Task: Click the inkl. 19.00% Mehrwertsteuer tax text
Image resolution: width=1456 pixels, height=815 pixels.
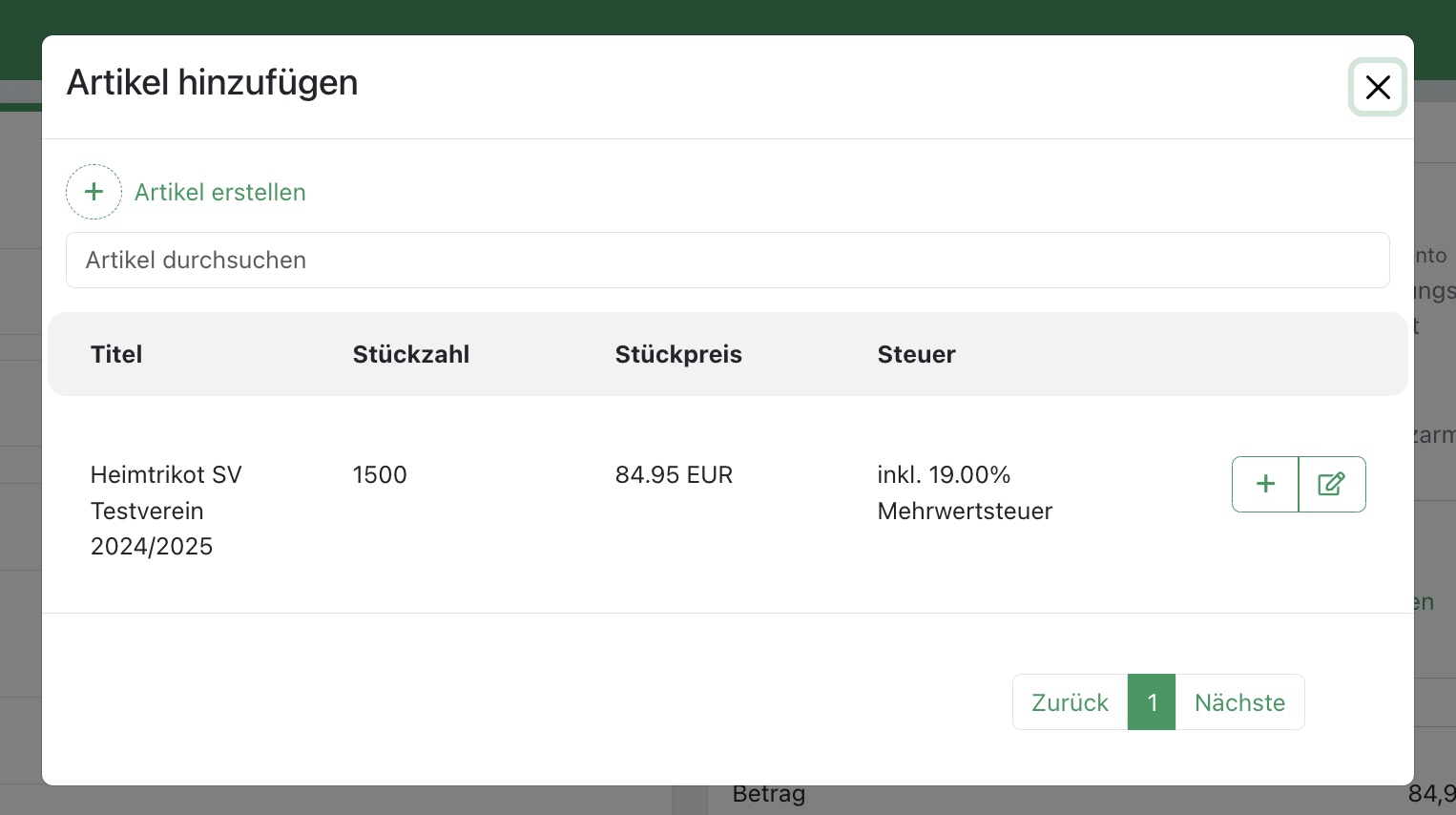Action: tap(965, 492)
